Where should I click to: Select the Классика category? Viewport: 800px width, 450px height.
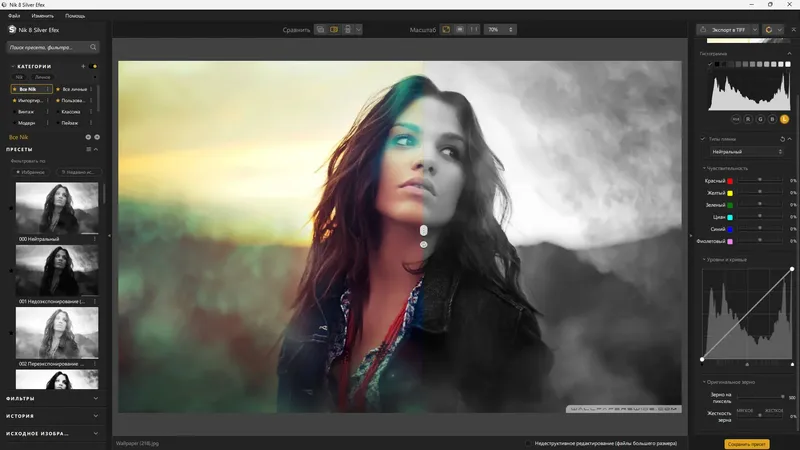click(71, 112)
